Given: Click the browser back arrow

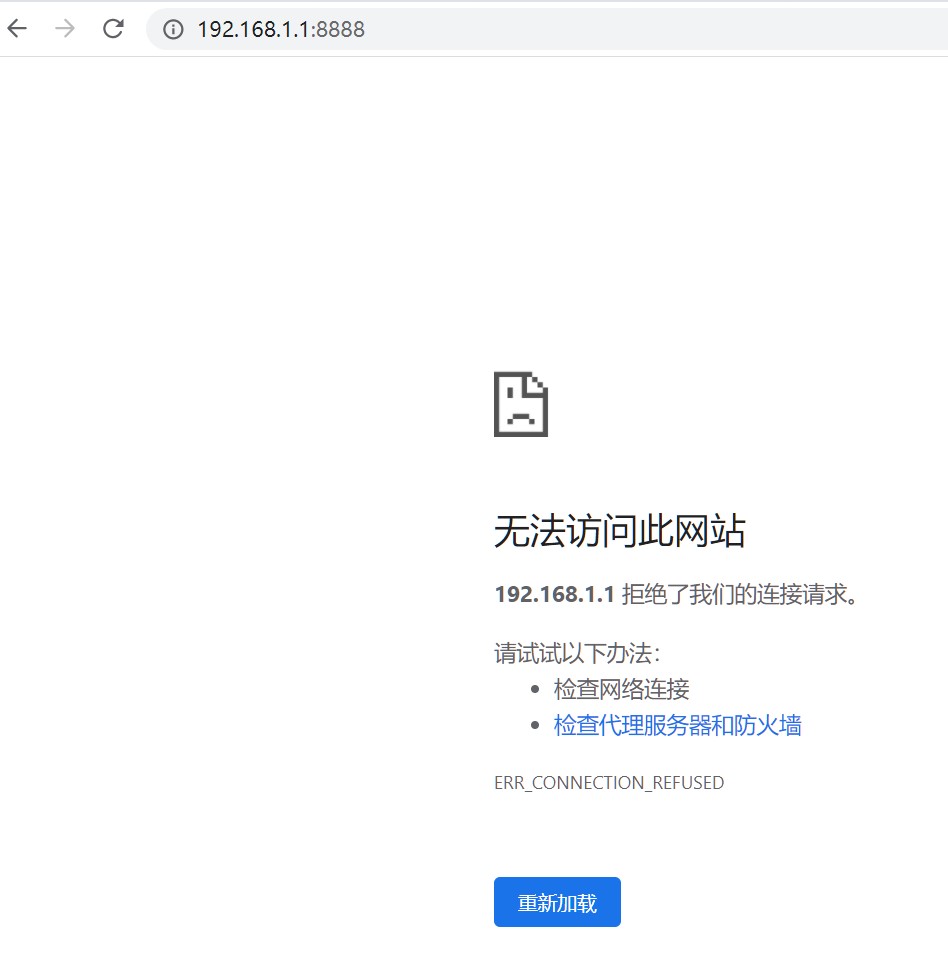Looking at the screenshot, I should [x=17, y=29].
